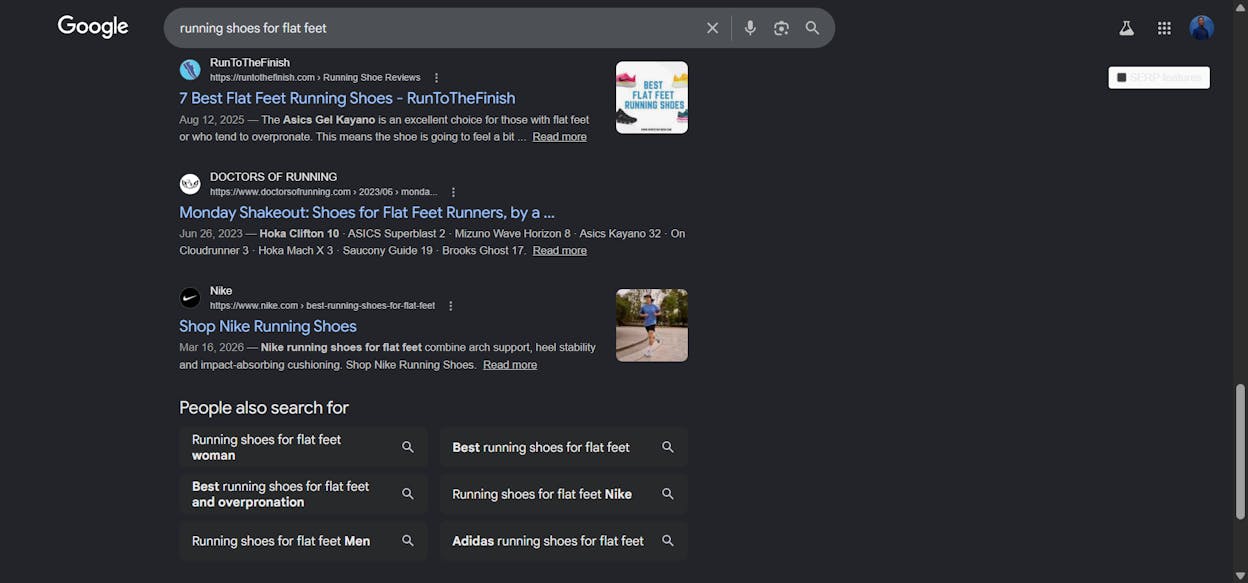Click the 'DOCTORS OF RUNNING' site name
This screenshot has width=1248, height=583.
(x=273, y=177)
